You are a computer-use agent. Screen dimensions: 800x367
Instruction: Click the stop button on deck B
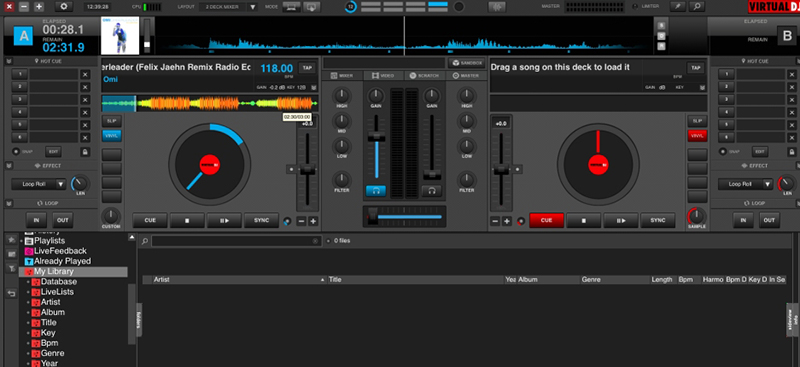point(584,221)
